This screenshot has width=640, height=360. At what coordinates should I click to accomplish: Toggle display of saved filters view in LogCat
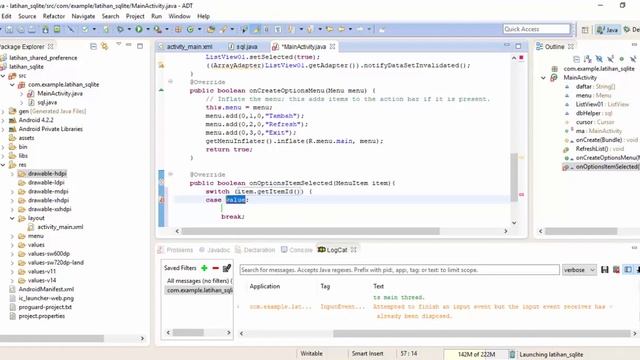click(628, 270)
